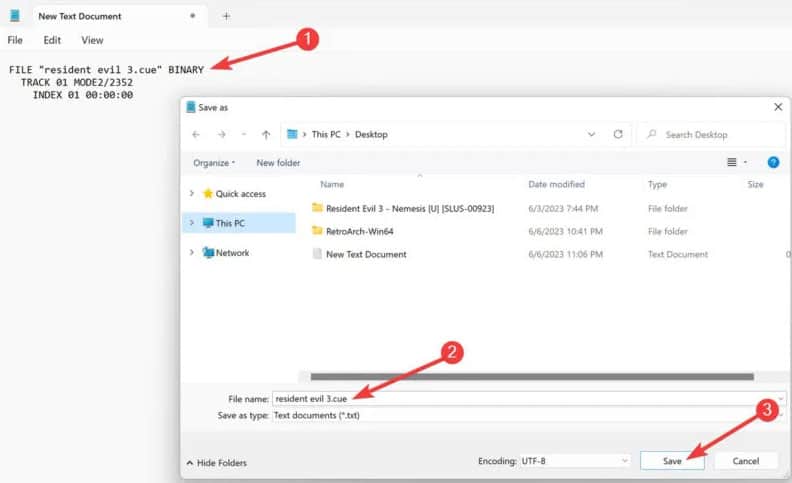Select Network in the navigation pane
This screenshot has height=483, width=792.
tap(232, 253)
